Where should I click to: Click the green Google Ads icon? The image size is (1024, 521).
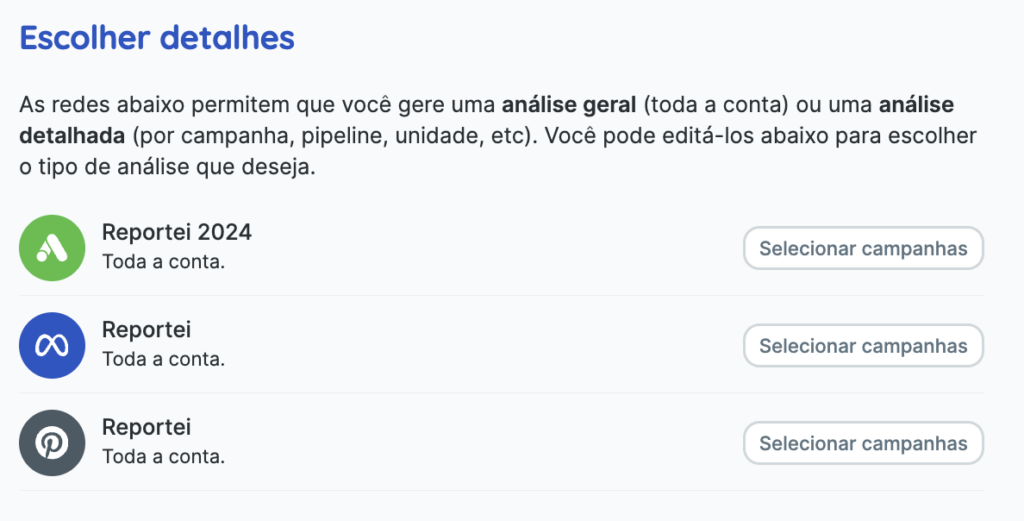coord(52,248)
